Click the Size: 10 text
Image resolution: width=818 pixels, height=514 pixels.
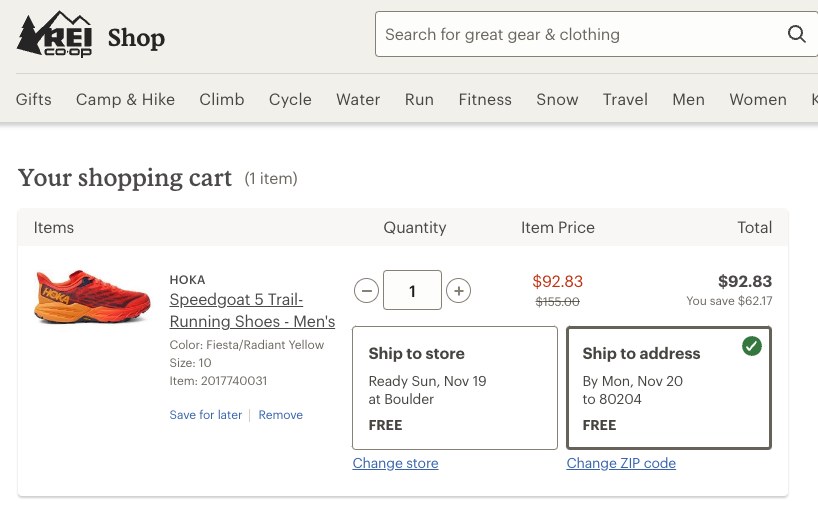[190, 363]
